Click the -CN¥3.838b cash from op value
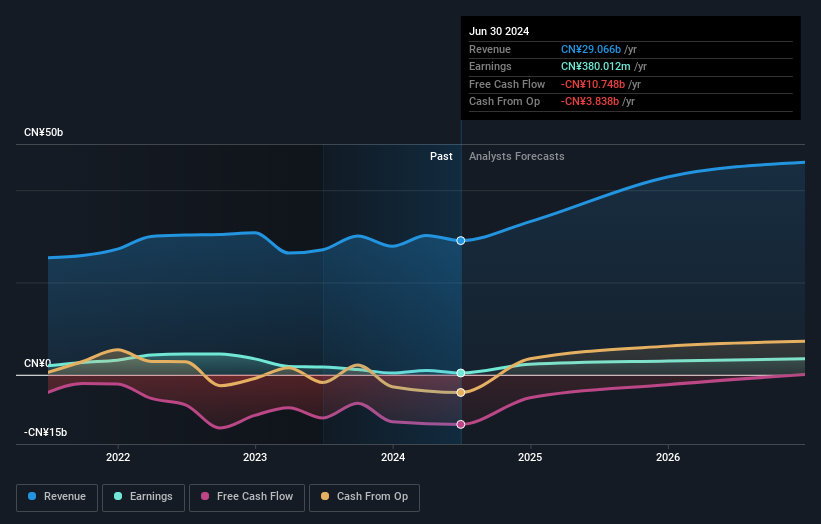 (x=590, y=102)
